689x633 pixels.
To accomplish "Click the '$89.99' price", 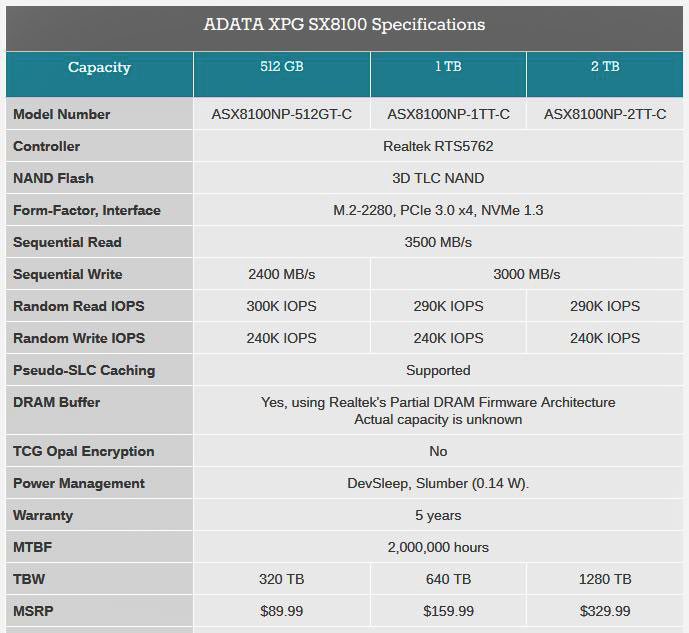I will [282, 611].
